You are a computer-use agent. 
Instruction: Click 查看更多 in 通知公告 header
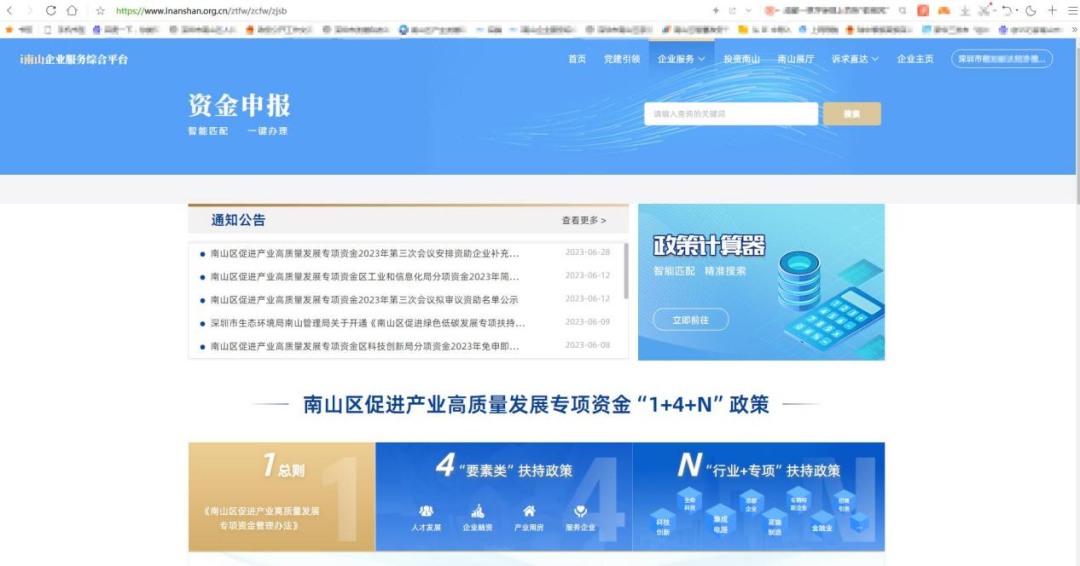click(583, 220)
